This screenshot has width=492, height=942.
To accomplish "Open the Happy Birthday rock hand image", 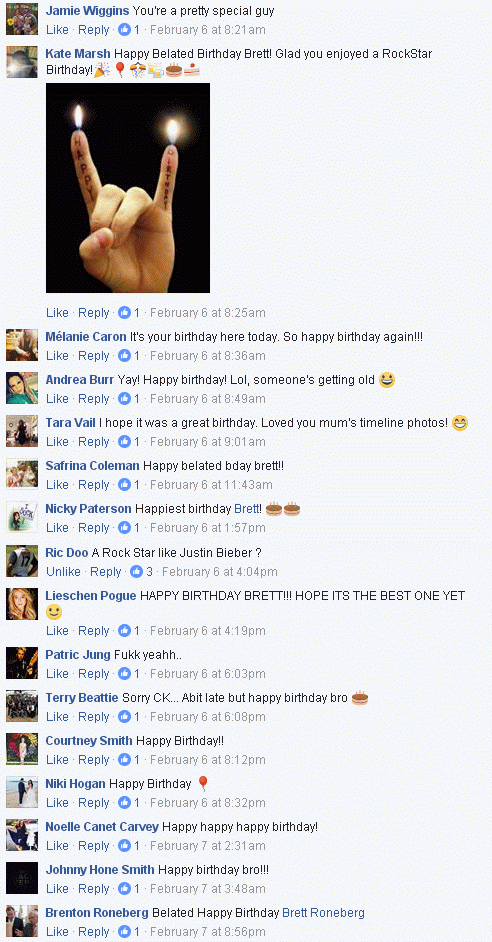I will click(128, 188).
